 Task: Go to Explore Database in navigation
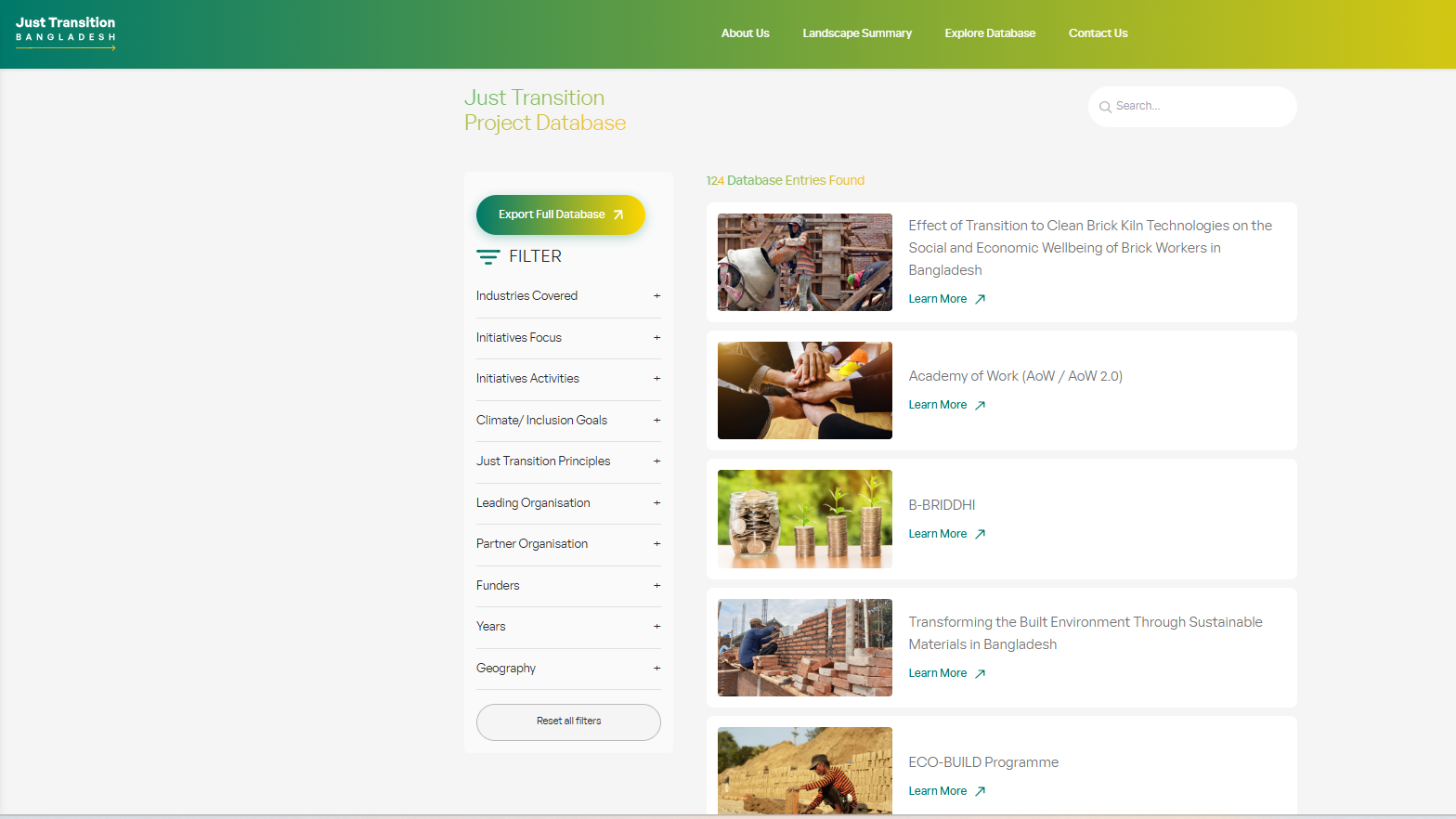coord(990,33)
